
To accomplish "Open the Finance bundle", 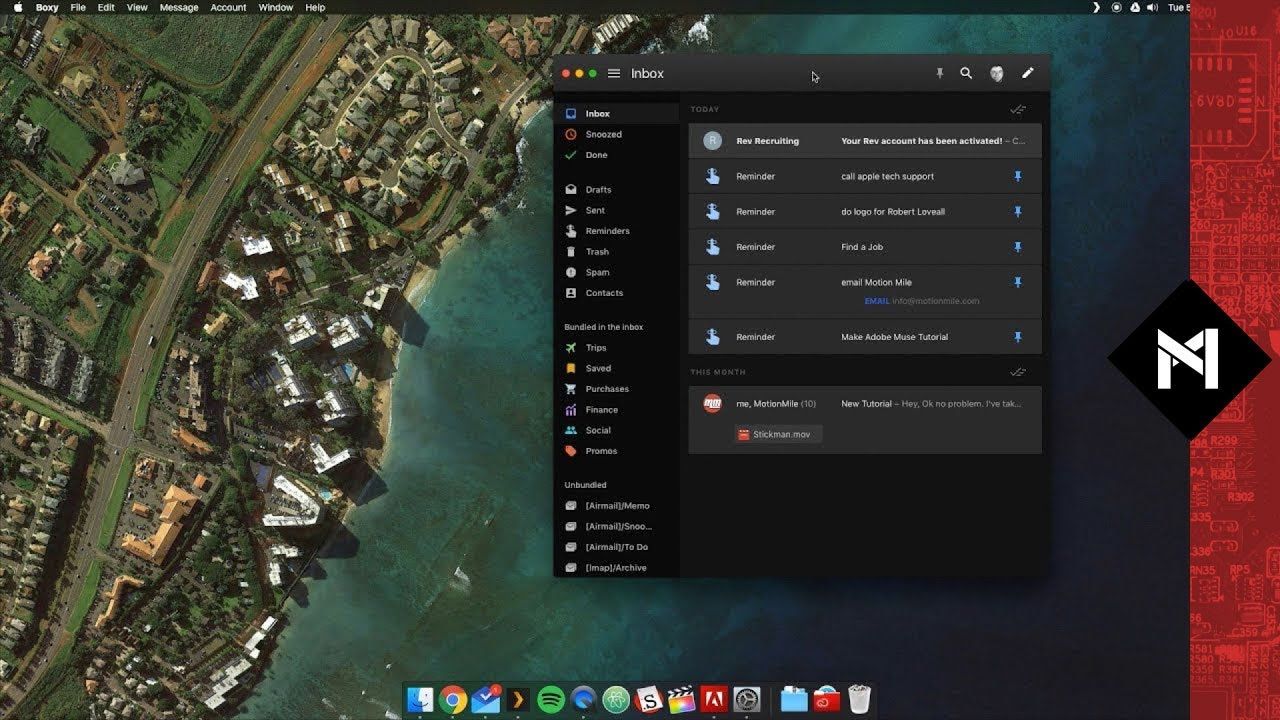I will point(601,410).
